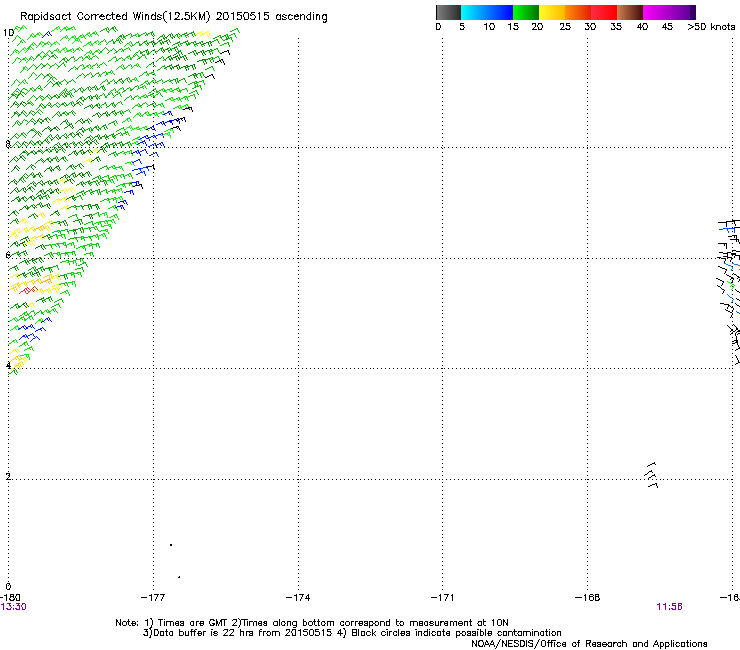This screenshot has width=740, height=650.
Task: Click the title 'Rapidscat Corrected Winds(12.5KM) 20150515 ascending'
Action: pyautogui.click(x=174, y=17)
